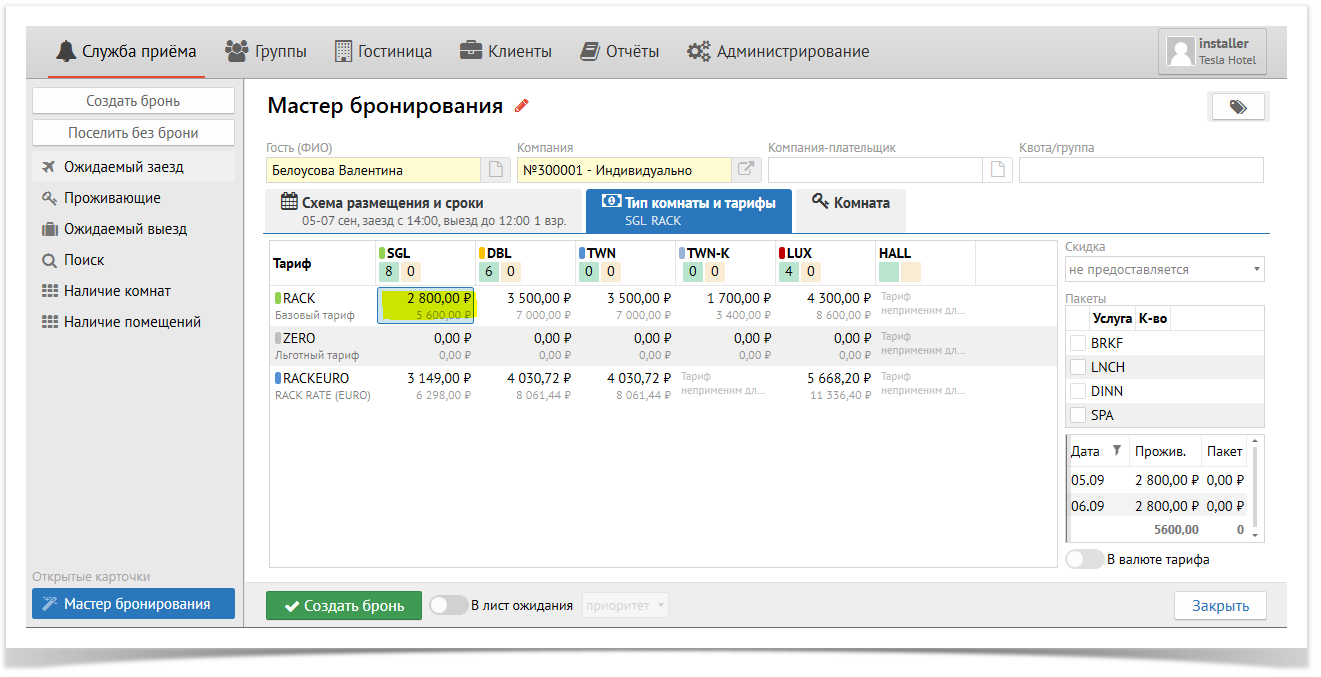Click document icon in Компания-плательщик field
Viewport: 1321px width, 677px height.
coord(997,170)
